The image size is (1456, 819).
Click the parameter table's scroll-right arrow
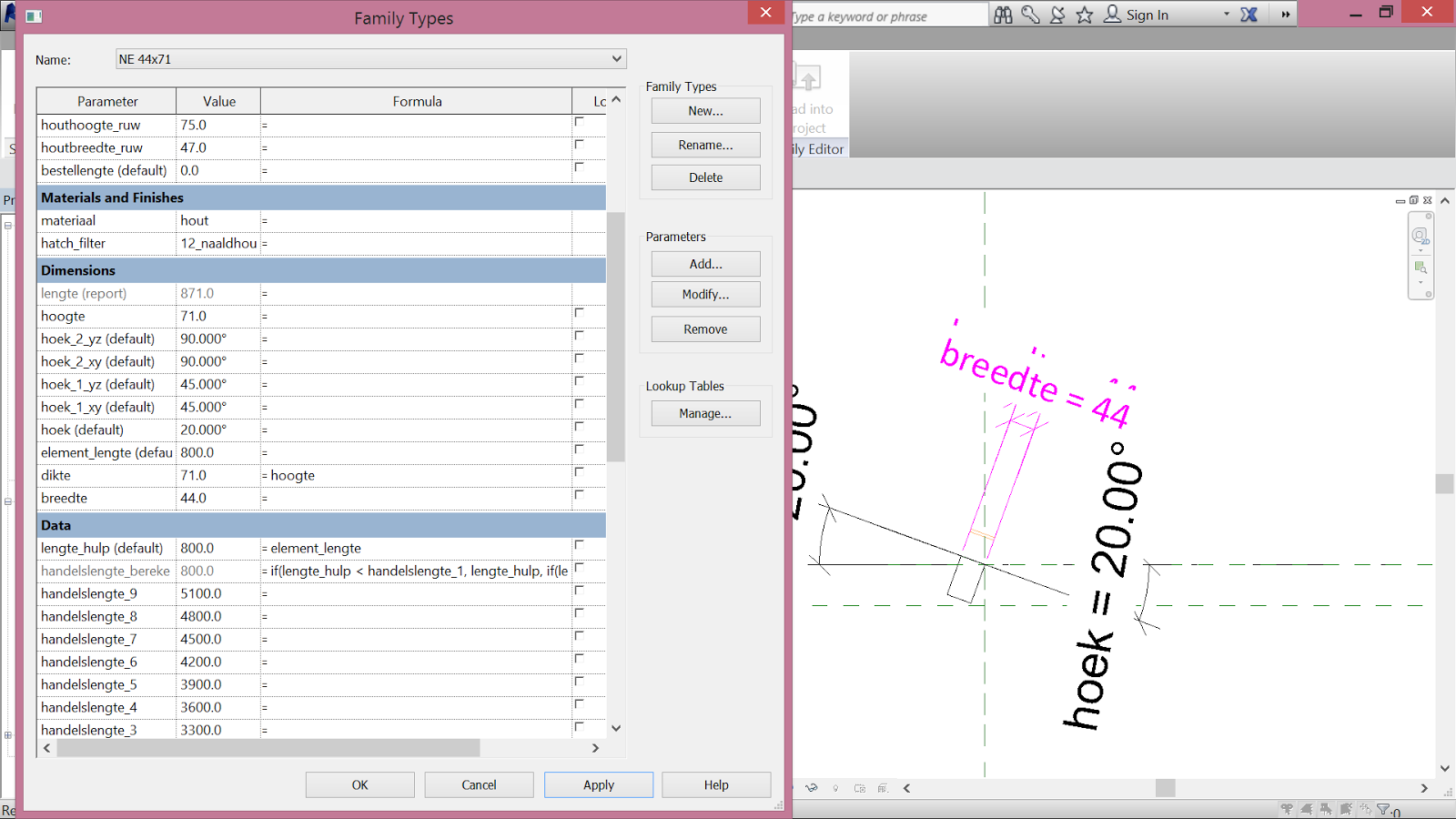click(x=595, y=748)
